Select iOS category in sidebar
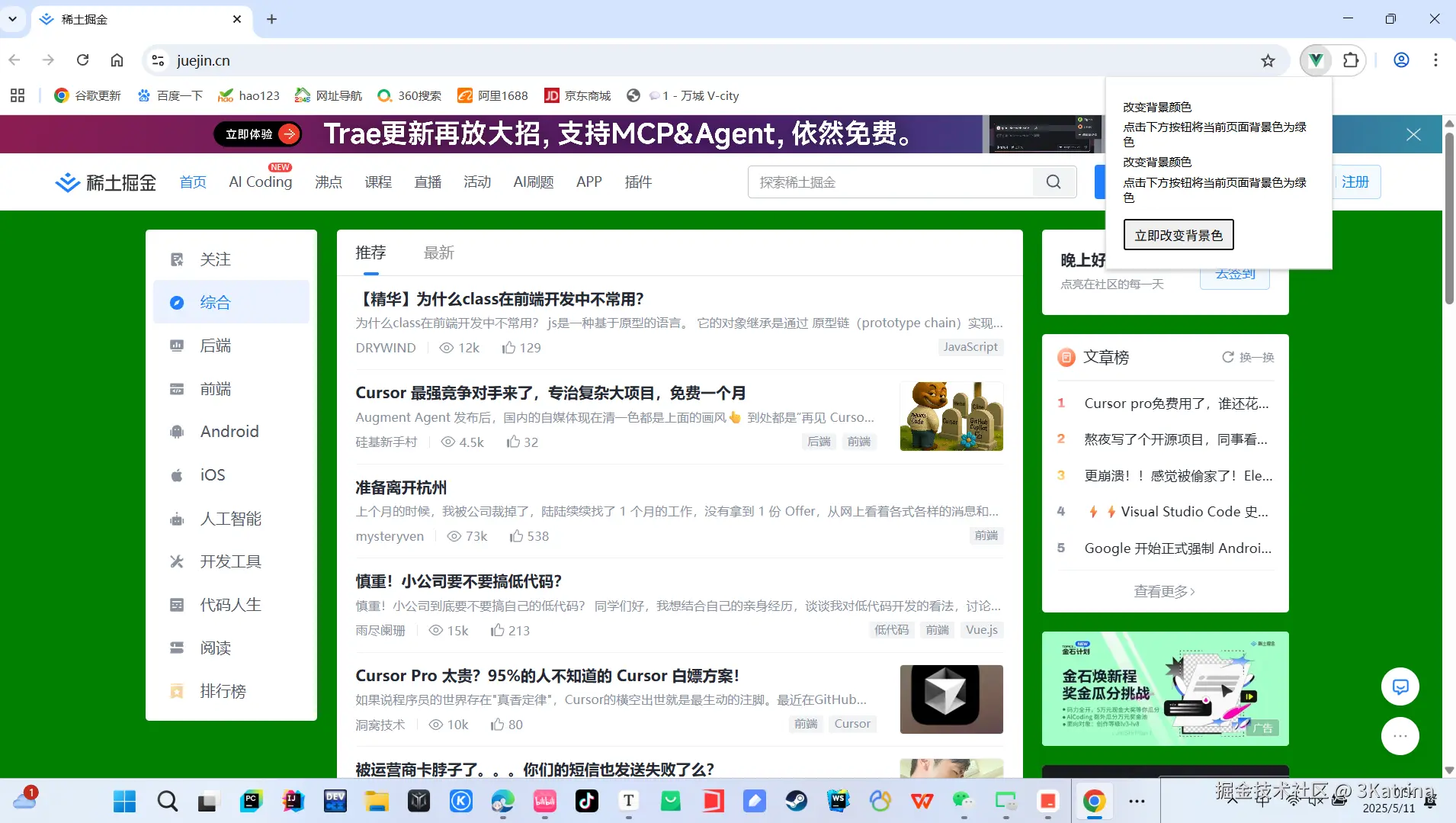 231,475
